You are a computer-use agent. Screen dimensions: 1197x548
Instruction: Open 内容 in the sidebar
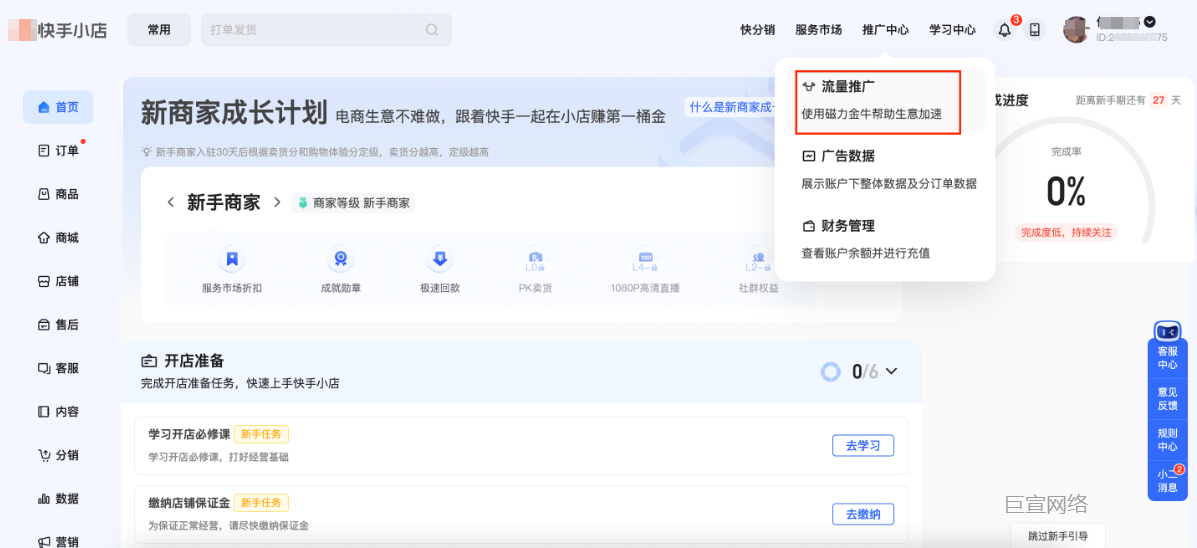point(58,411)
